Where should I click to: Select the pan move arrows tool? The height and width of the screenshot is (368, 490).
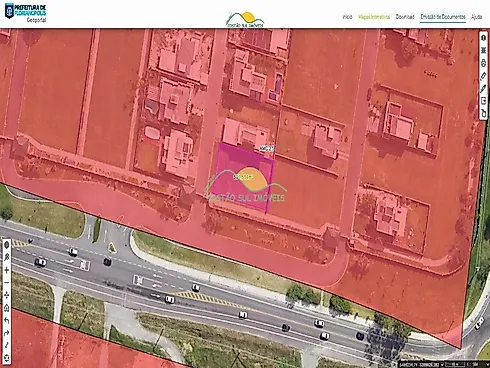pos(6,295)
